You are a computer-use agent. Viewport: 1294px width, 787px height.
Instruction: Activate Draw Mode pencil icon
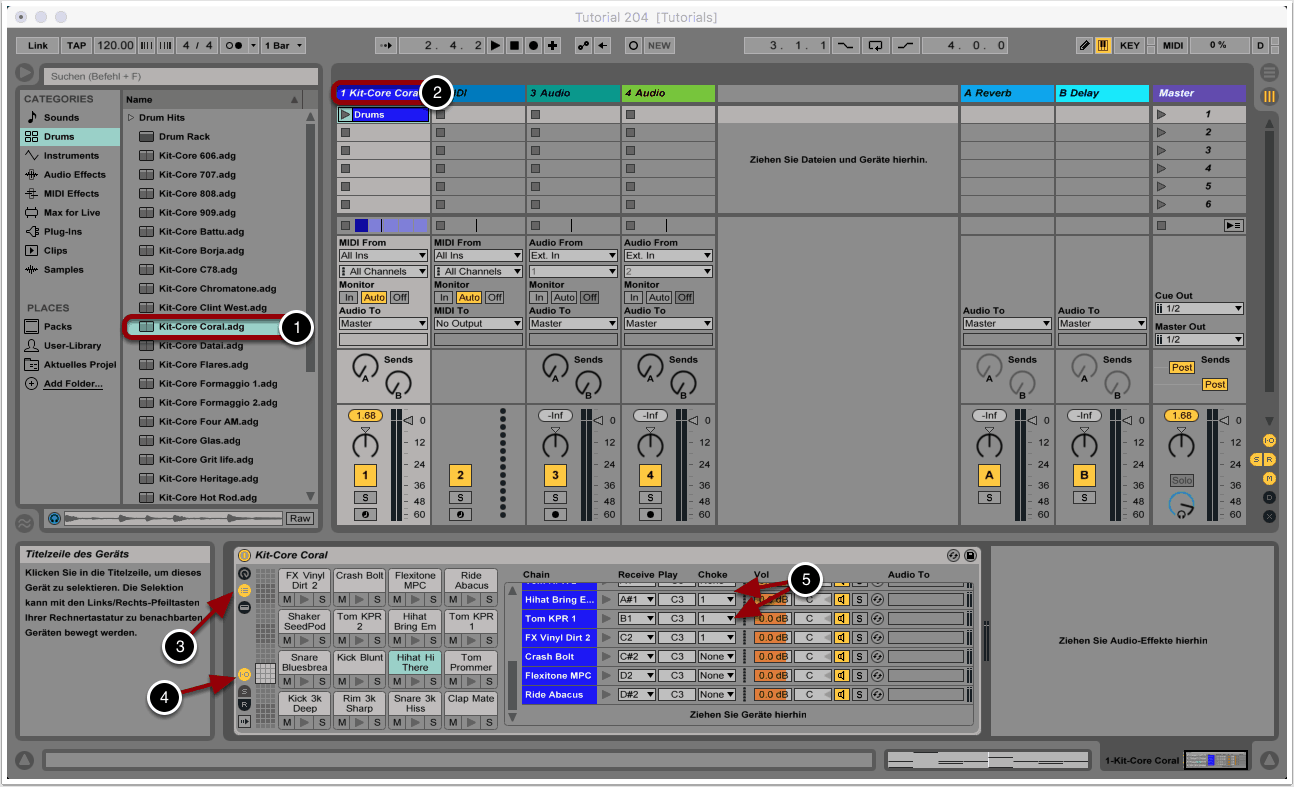pos(1085,45)
